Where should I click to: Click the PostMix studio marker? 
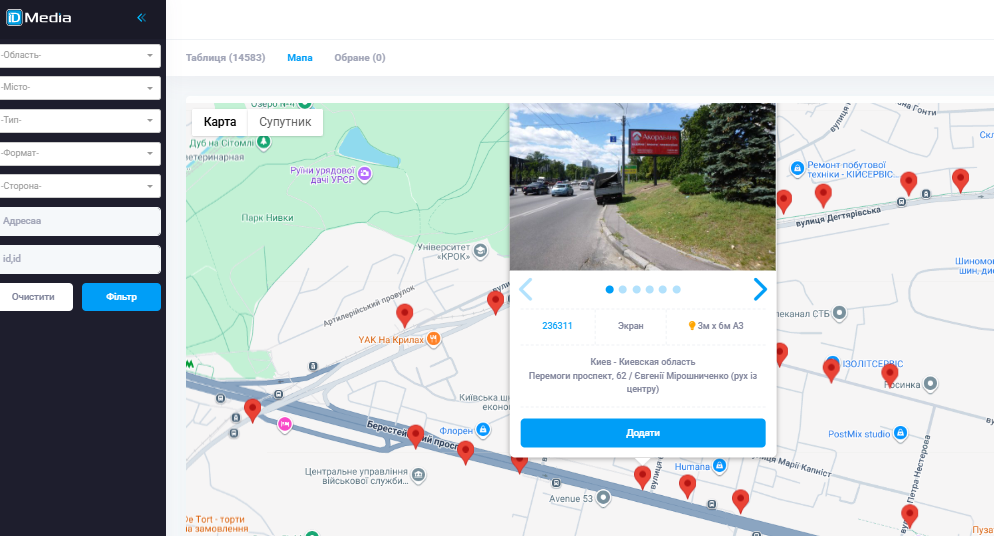tap(900, 433)
